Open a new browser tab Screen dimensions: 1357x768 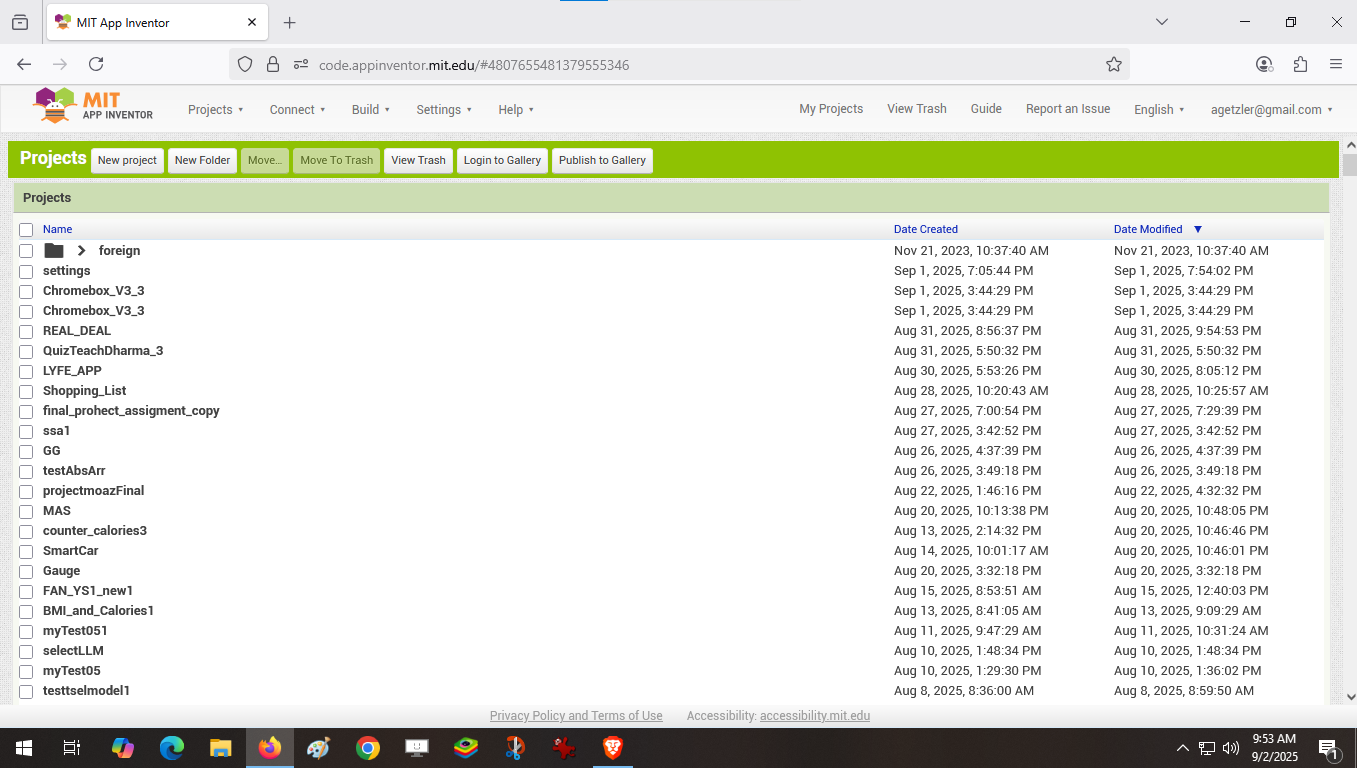click(289, 22)
